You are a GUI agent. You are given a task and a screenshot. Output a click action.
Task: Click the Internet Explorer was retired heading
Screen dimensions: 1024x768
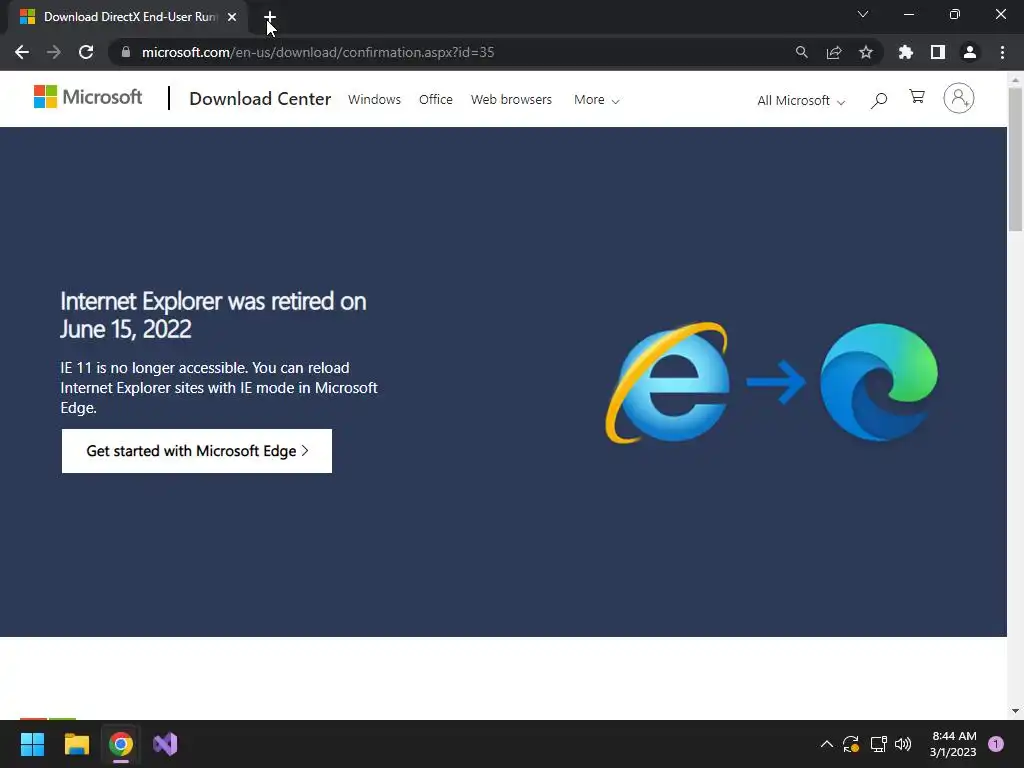[x=213, y=315]
